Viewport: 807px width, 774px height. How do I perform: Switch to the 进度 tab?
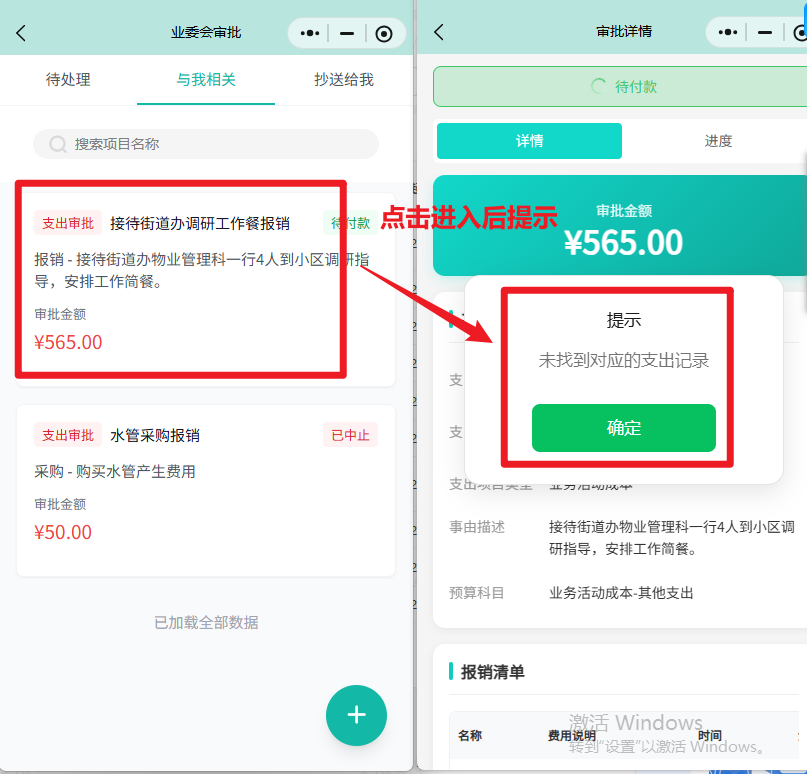click(717, 141)
